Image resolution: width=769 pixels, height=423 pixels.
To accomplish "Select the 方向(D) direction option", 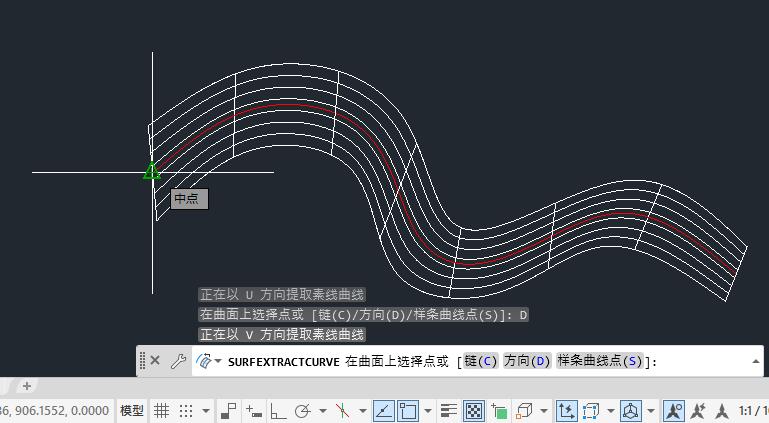I will point(527,361).
